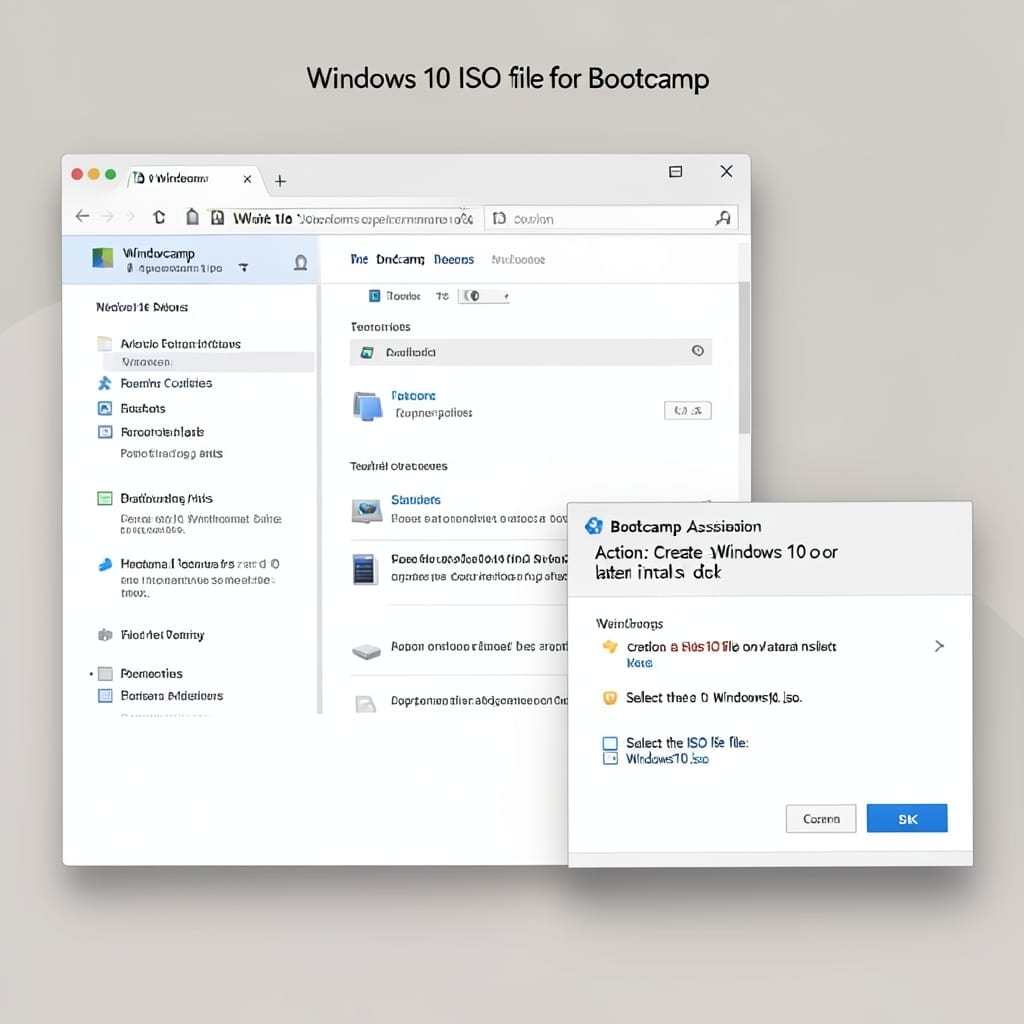Click the square window button in title bar
Screen dimensions: 1024x1024
tap(676, 172)
